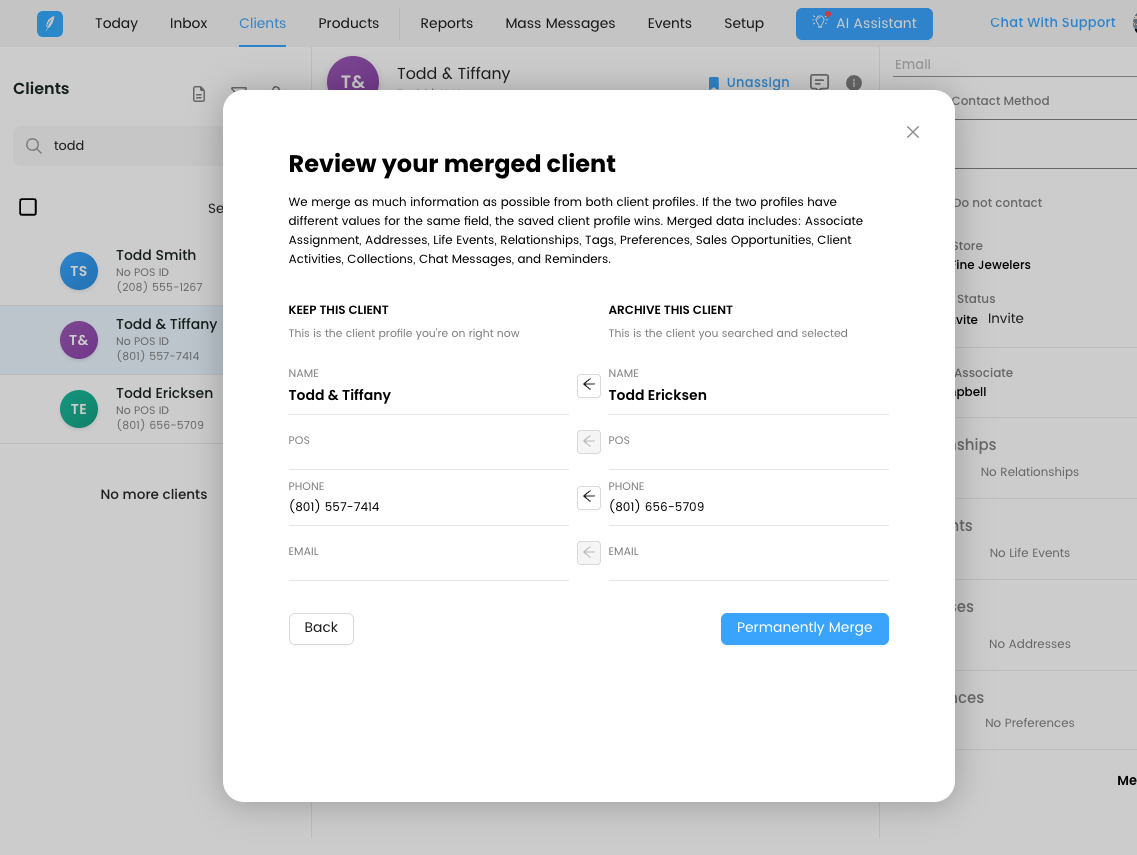This screenshot has height=855, width=1137.
Task: Click the client search field containing todd
Action: point(118,146)
